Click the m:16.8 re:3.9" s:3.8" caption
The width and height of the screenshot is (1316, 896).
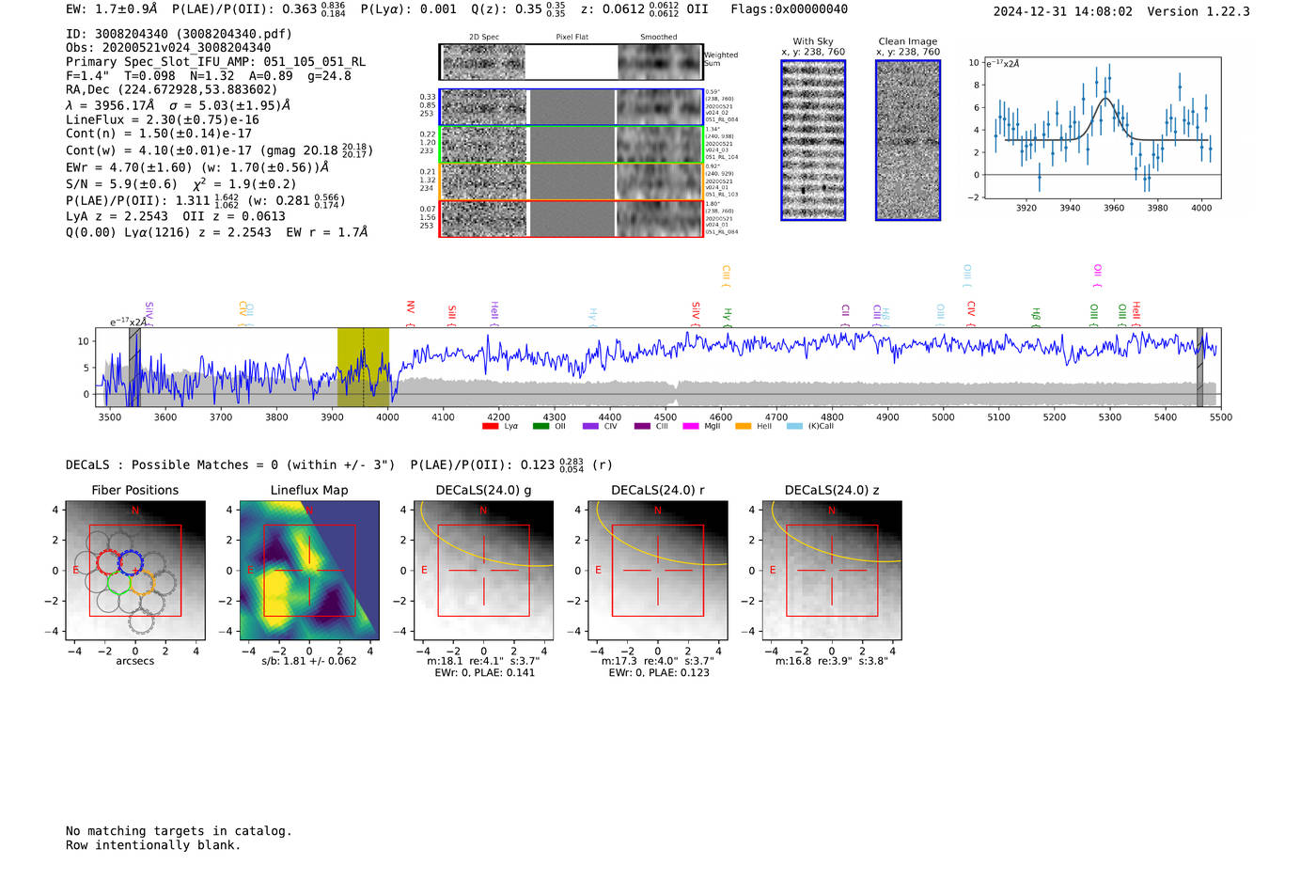tap(831, 661)
